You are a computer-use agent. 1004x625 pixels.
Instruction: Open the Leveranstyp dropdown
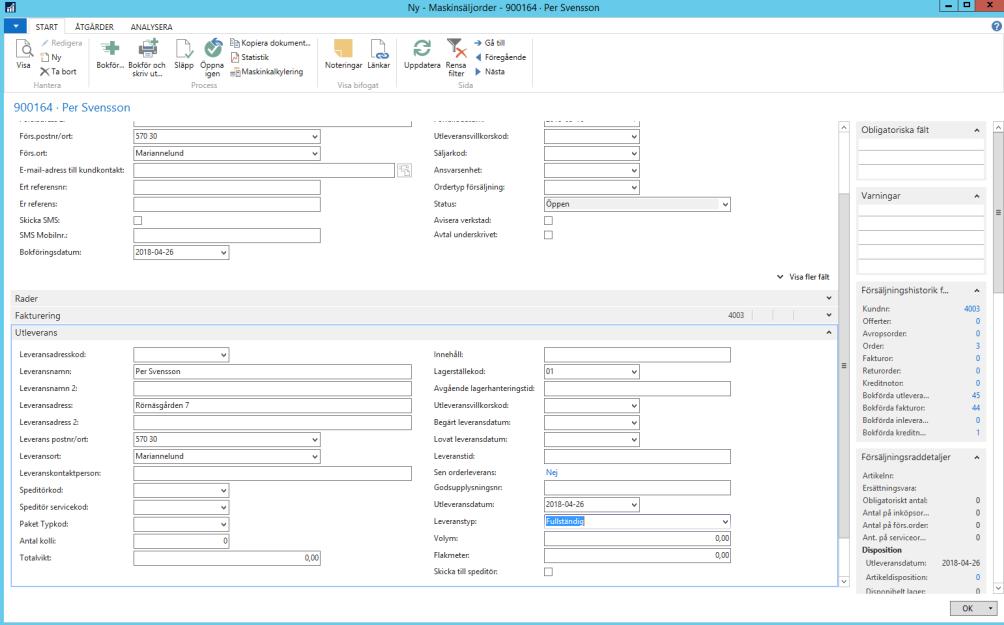point(725,522)
